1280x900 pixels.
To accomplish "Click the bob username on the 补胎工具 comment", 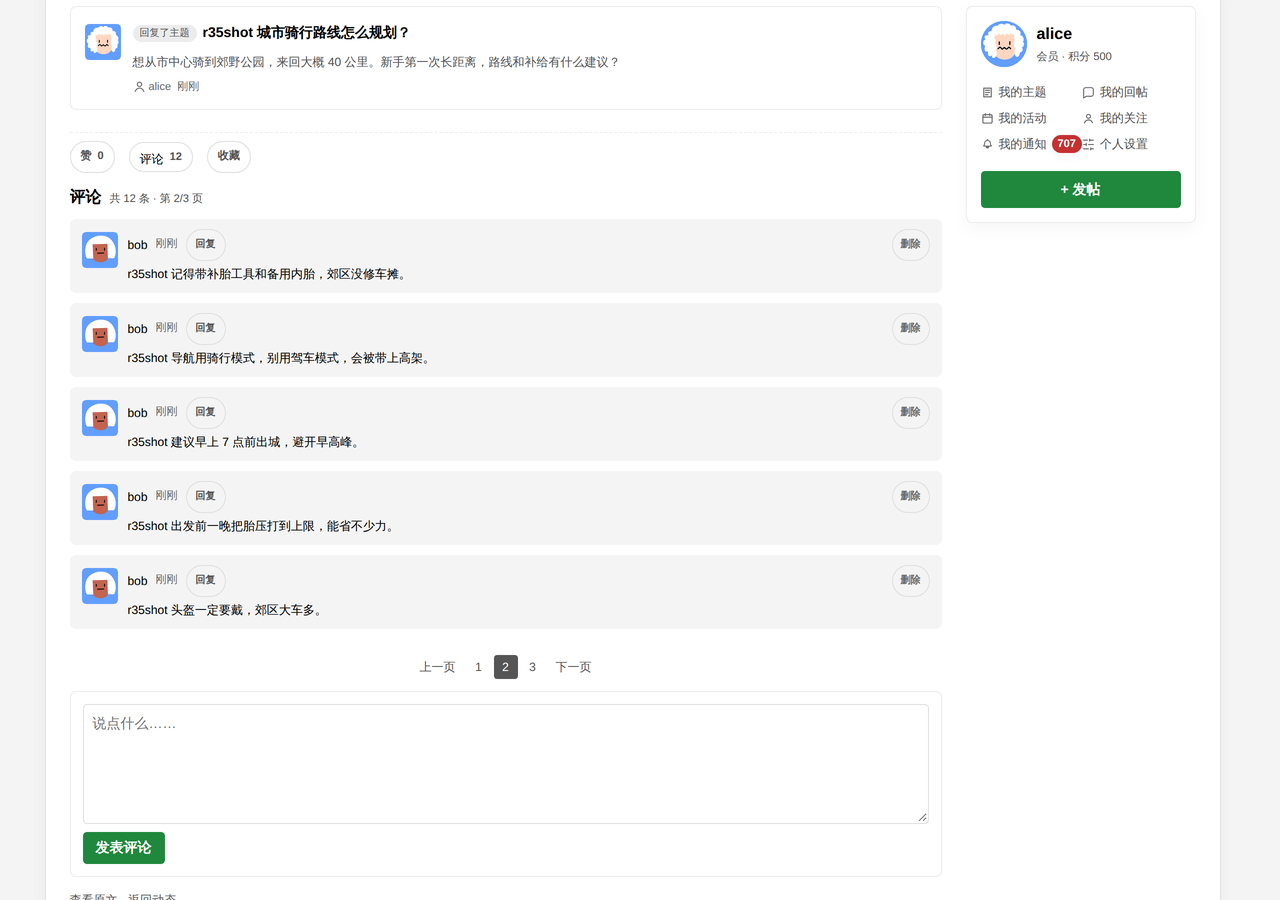I will (x=138, y=245).
